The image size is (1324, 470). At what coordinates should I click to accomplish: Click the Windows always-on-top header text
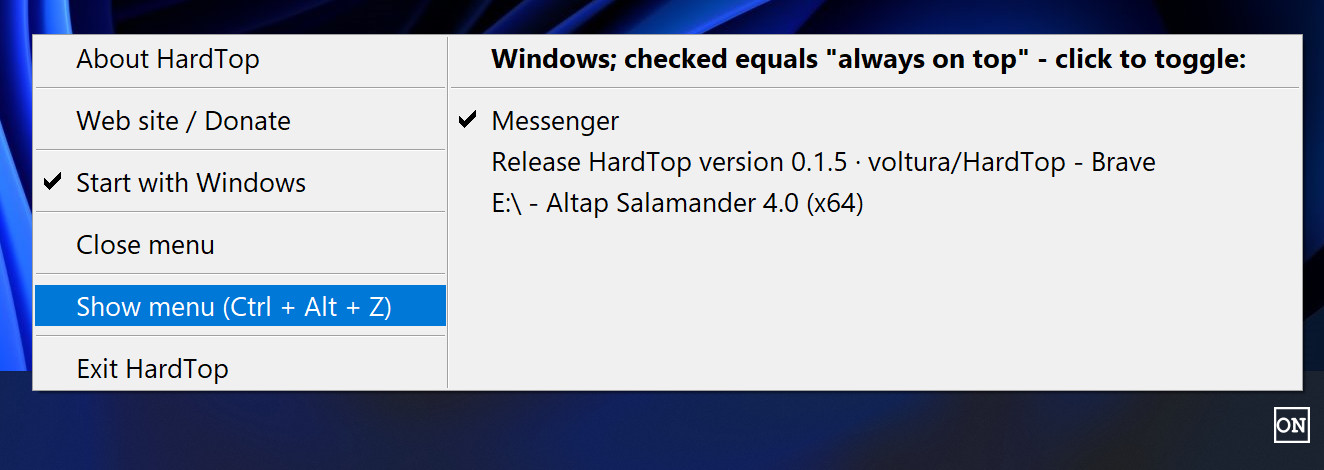[x=868, y=59]
